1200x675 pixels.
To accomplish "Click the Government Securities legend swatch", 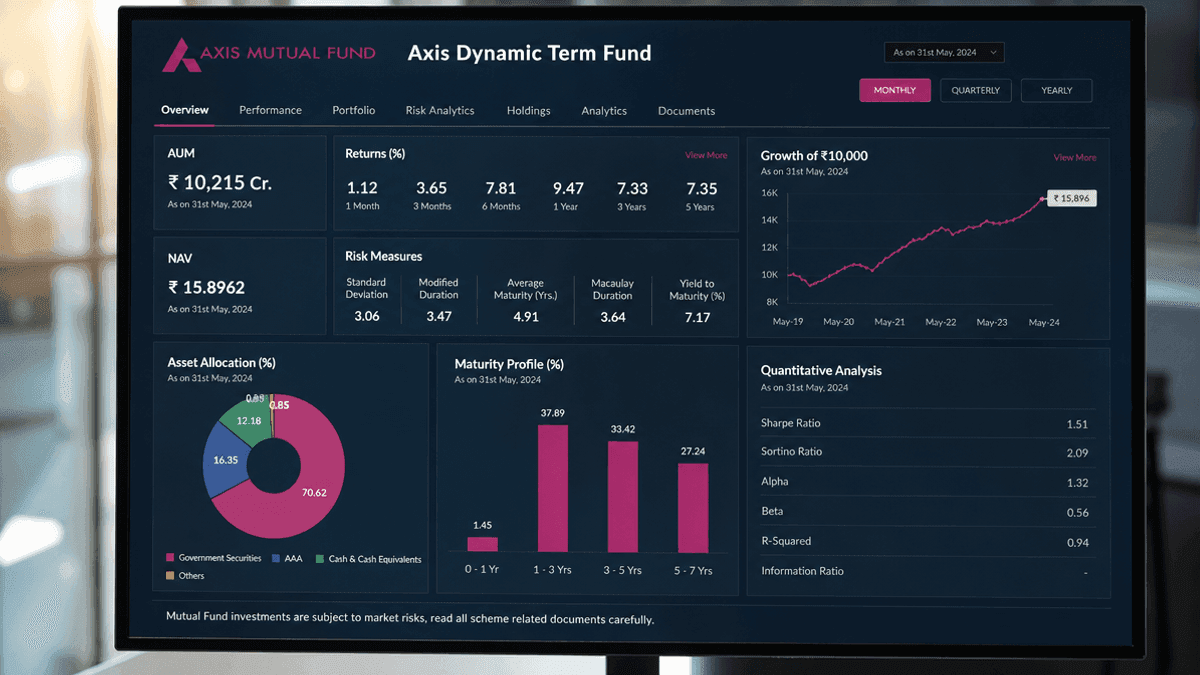I will point(170,558).
